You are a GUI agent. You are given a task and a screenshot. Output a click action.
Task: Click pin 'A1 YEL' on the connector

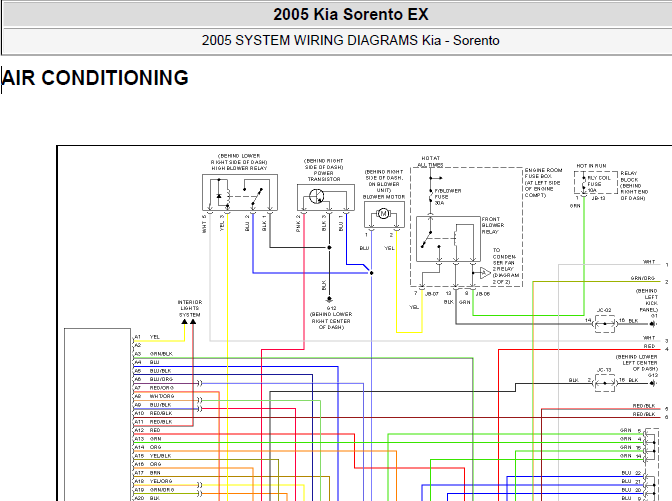click(147, 337)
